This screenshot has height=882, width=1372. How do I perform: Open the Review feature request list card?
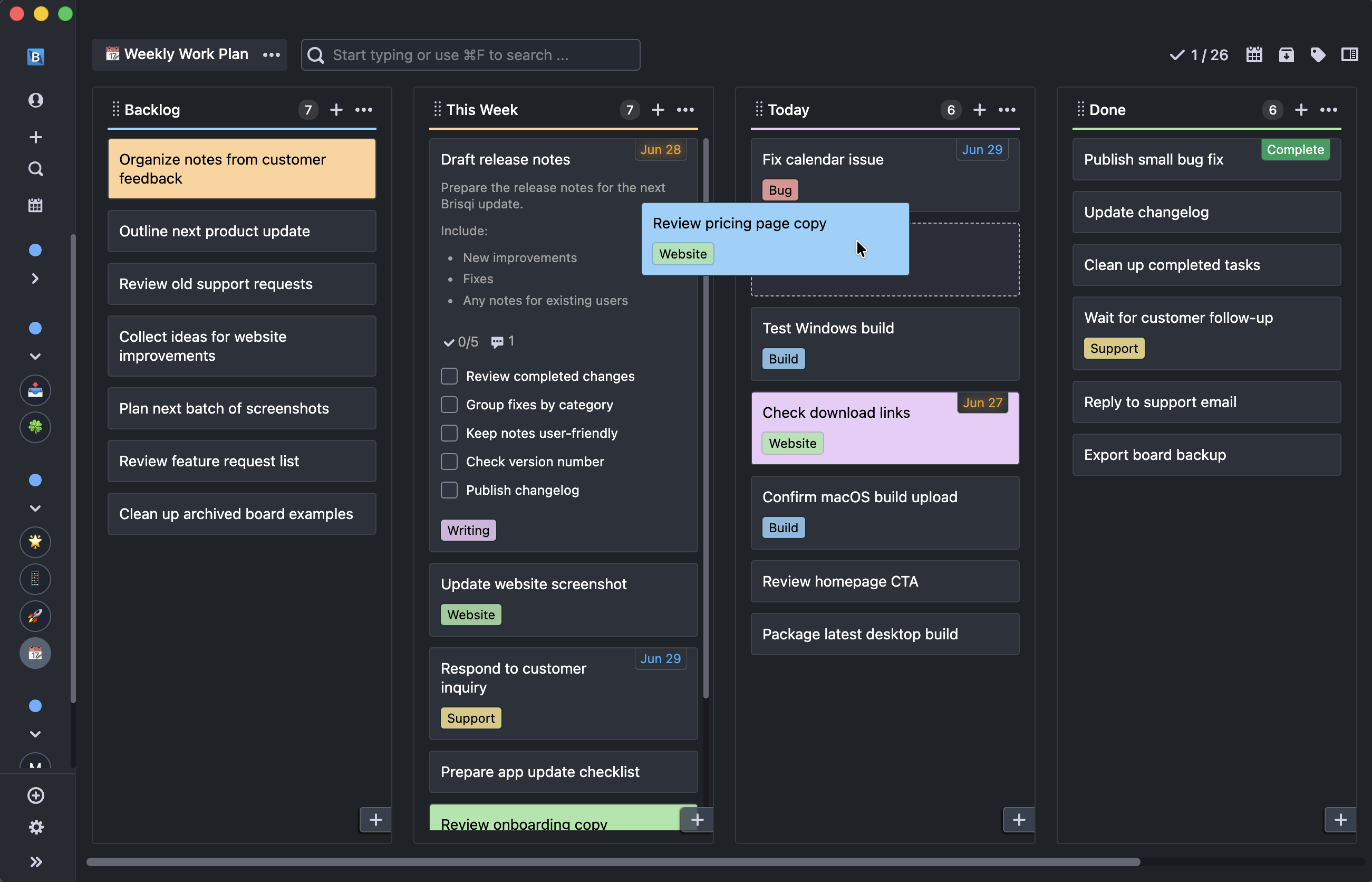click(x=241, y=461)
